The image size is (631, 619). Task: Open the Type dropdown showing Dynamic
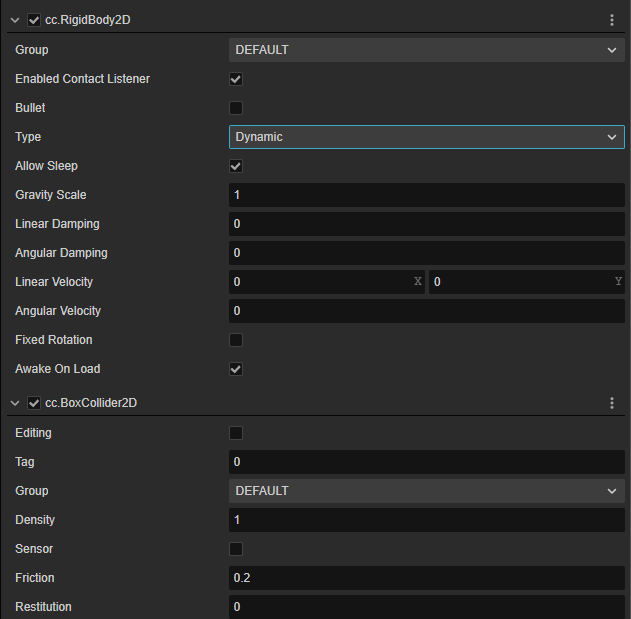[x=426, y=137]
